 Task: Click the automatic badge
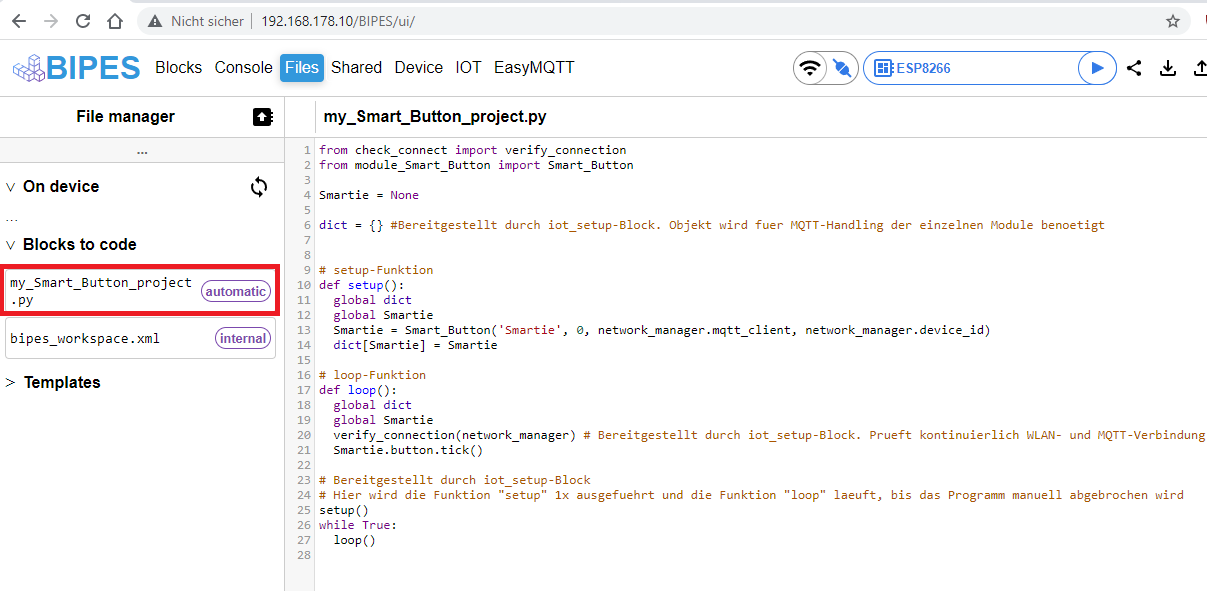[x=236, y=291]
